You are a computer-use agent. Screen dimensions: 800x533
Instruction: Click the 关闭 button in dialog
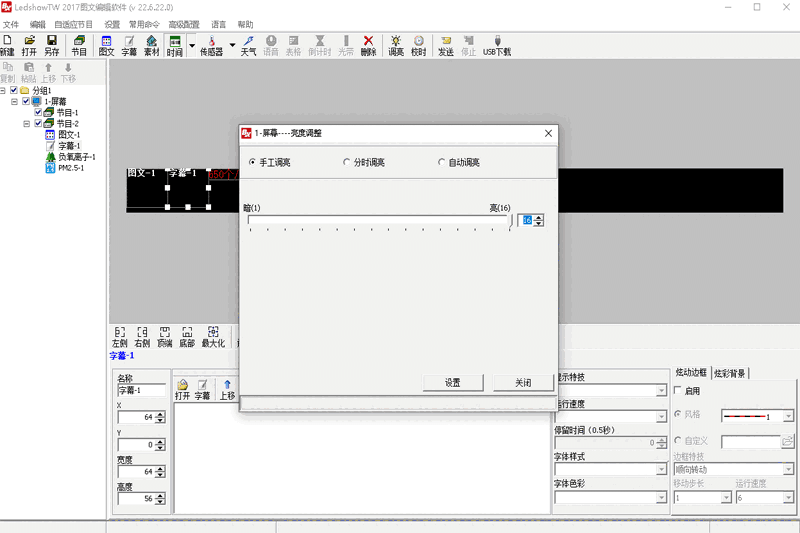click(x=523, y=383)
